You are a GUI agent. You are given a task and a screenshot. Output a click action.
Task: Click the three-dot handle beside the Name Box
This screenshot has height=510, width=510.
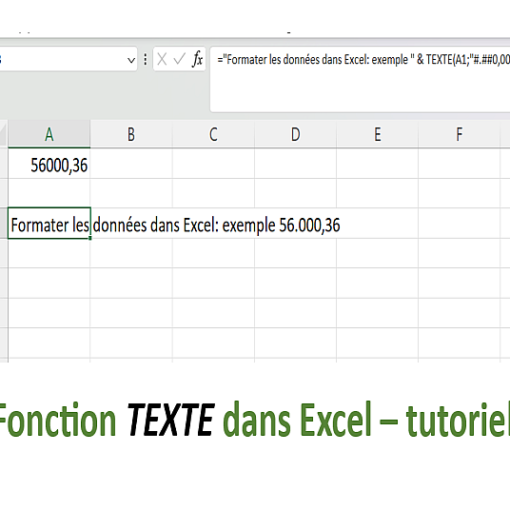click(x=145, y=60)
